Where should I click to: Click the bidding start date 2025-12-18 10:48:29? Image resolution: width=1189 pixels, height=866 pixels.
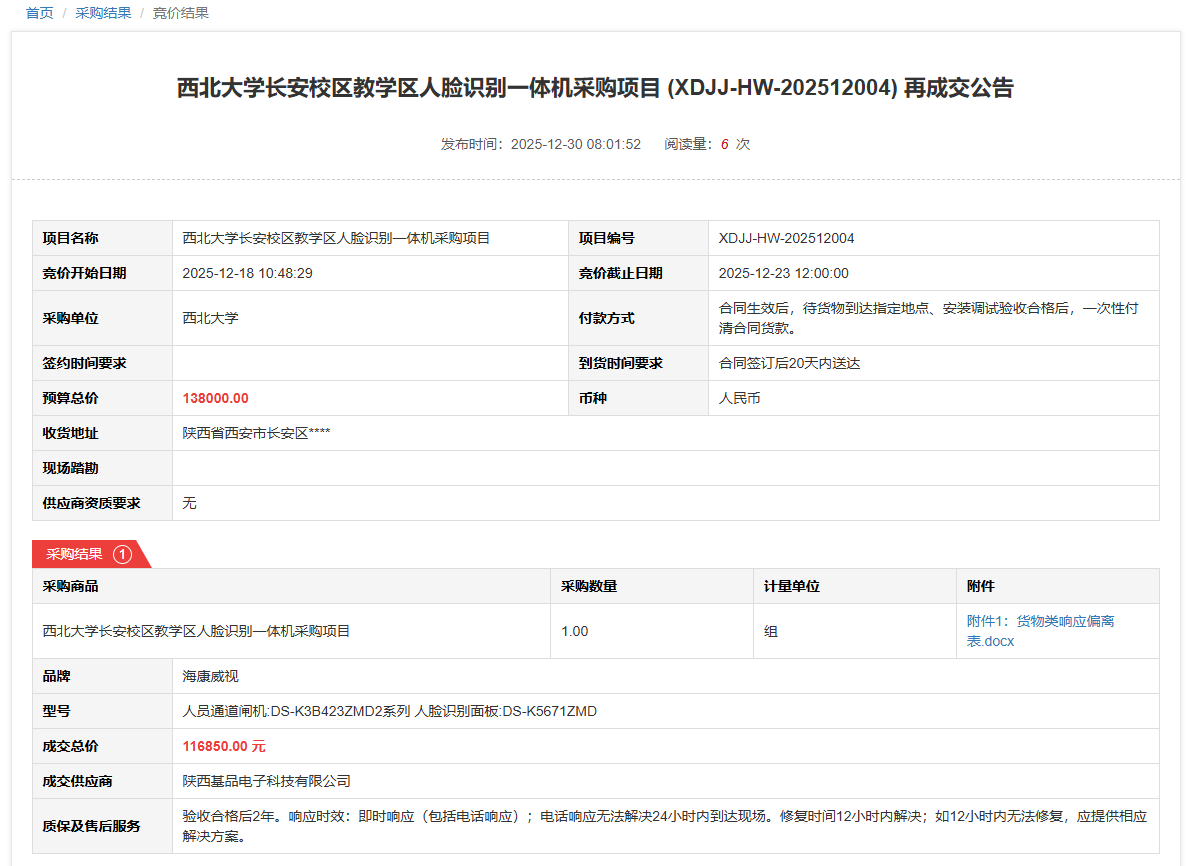pyautogui.click(x=247, y=273)
